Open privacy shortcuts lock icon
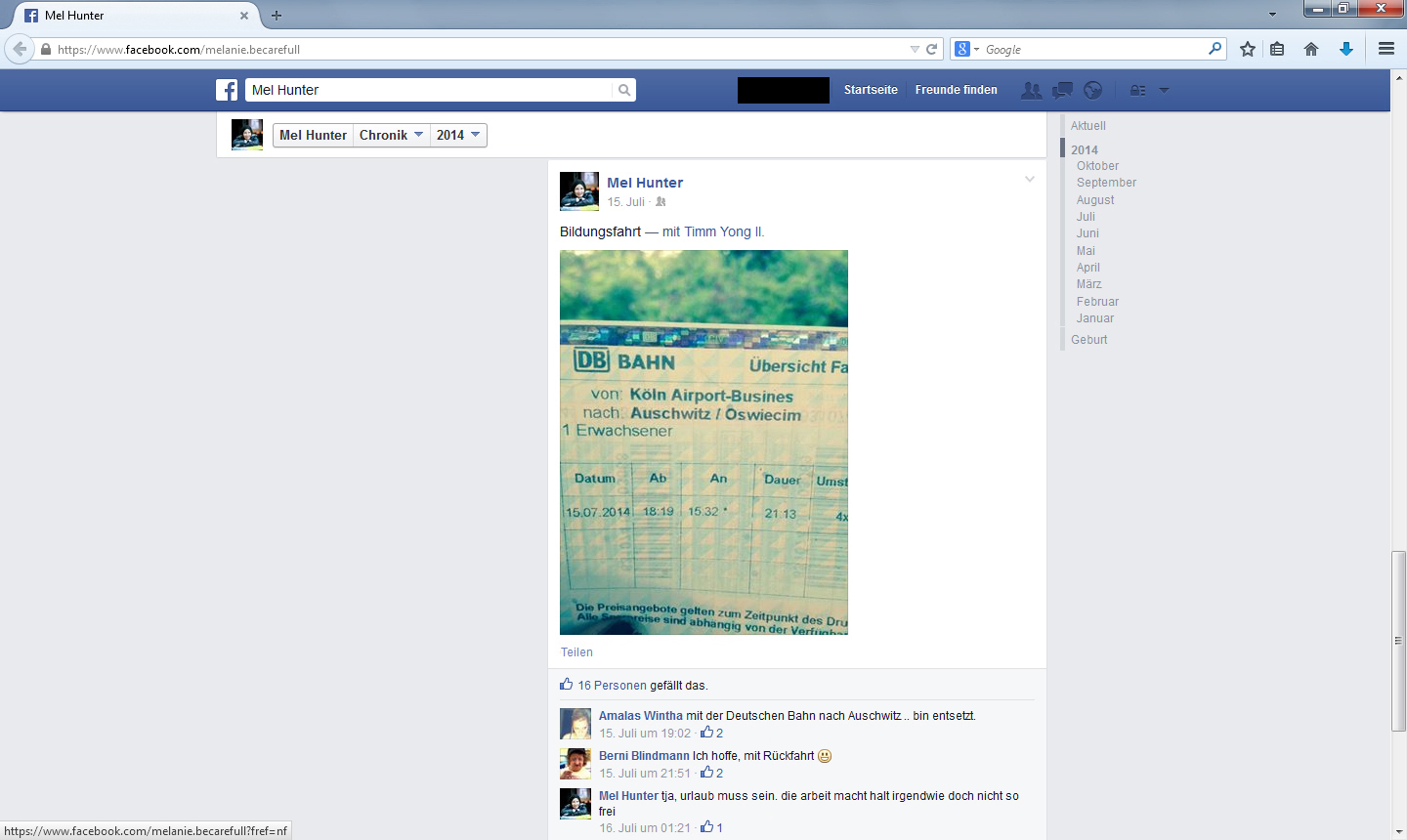 [x=1137, y=90]
